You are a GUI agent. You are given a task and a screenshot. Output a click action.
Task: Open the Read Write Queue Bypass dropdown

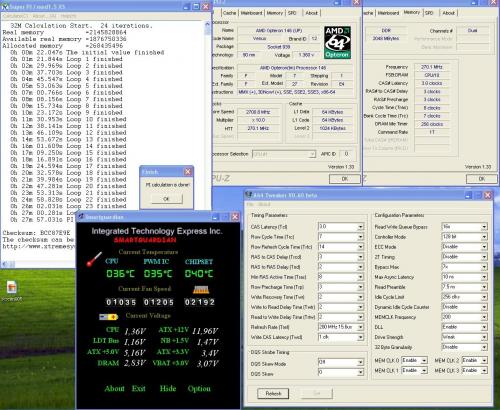[x=484, y=227]
